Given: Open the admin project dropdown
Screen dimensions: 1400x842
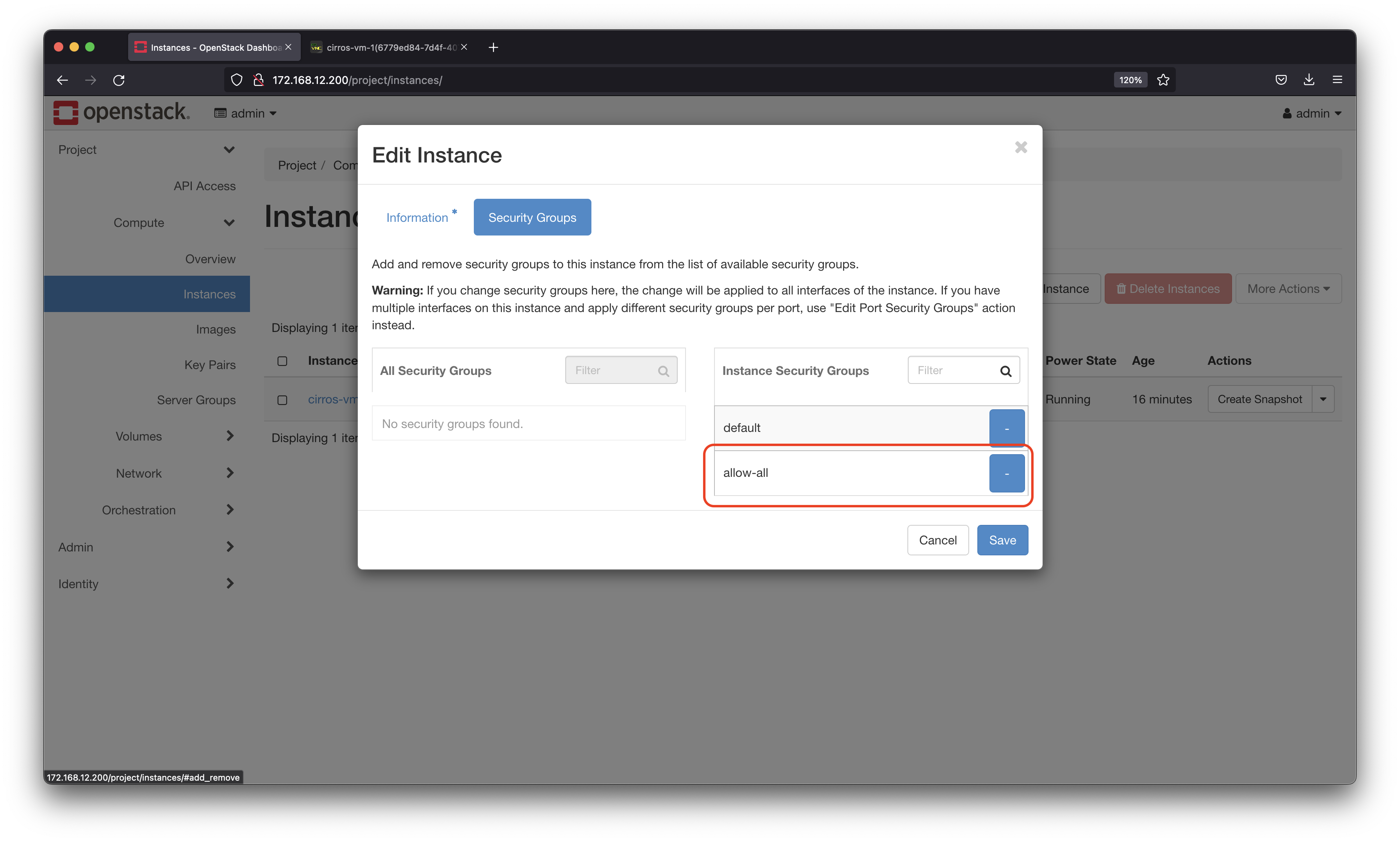Looking at the screenshot, I should click(x=245, y=114).
